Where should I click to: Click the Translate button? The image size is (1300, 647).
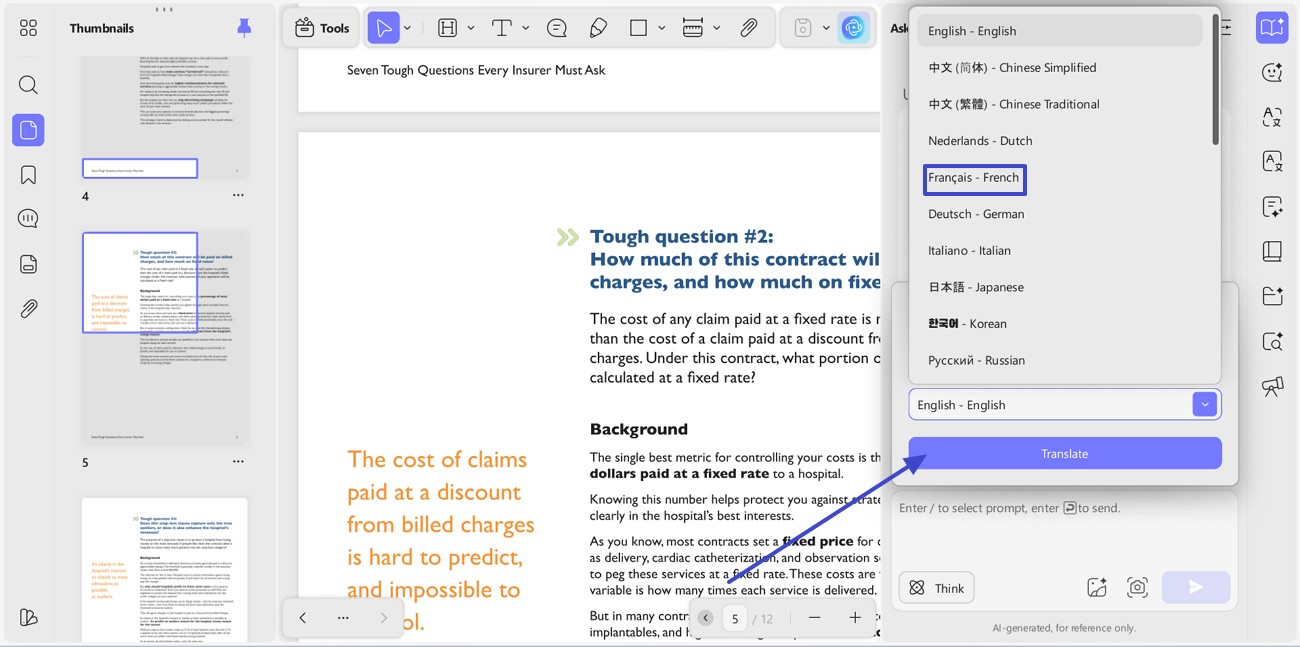(1065, 453)
